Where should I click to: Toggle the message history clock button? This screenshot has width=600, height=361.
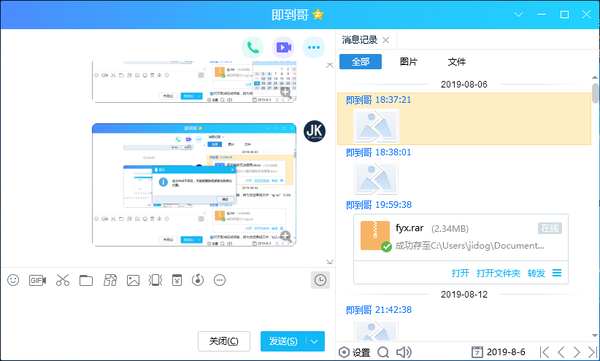pos(320,280)
